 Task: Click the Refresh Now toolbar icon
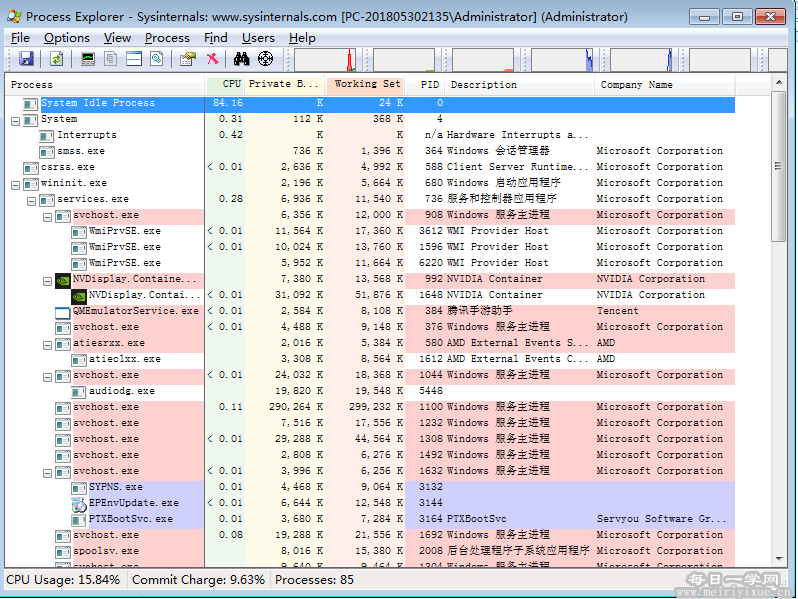[56, 59]
